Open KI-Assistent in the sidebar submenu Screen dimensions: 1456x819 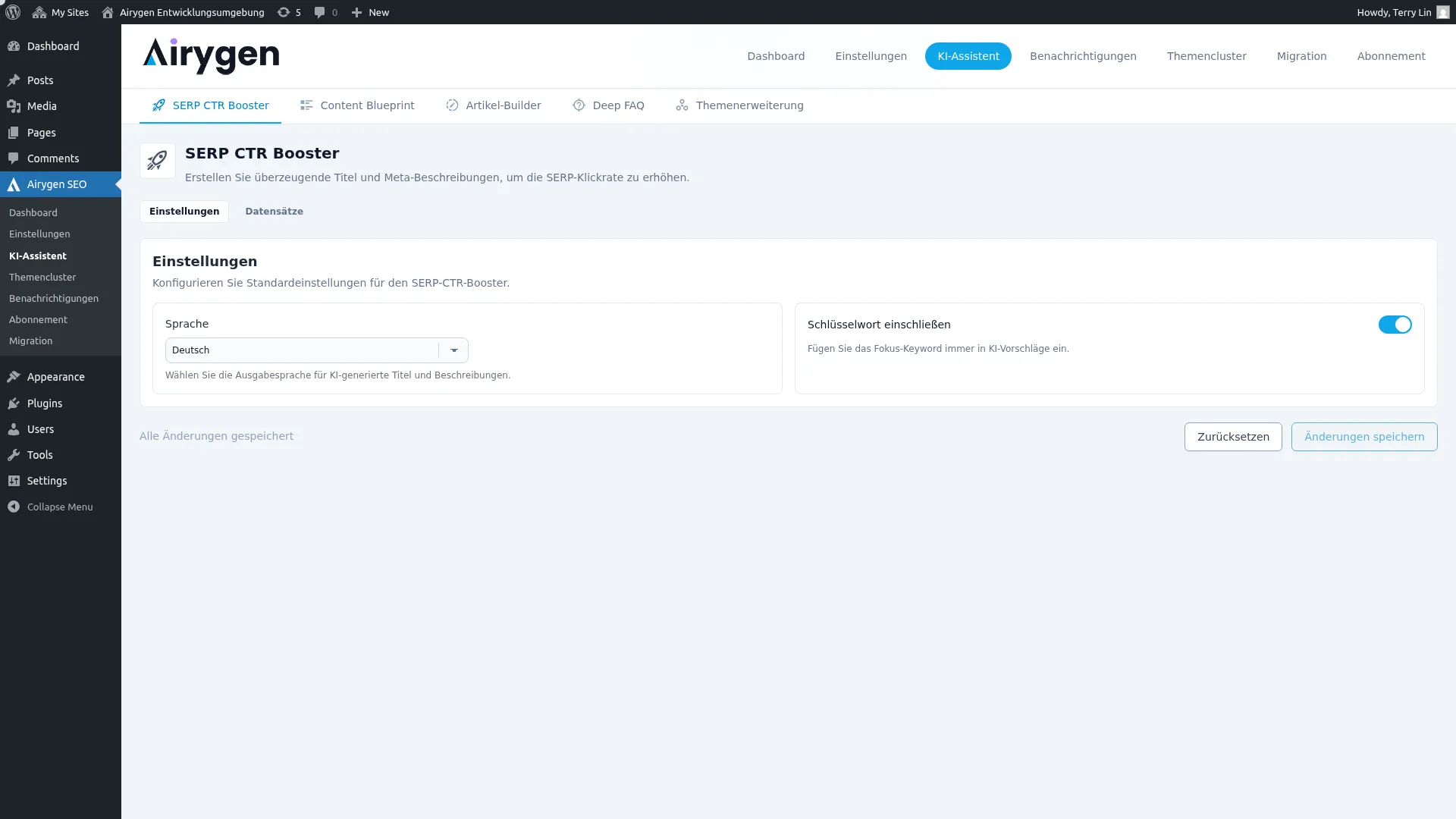(x=38, y=256)
